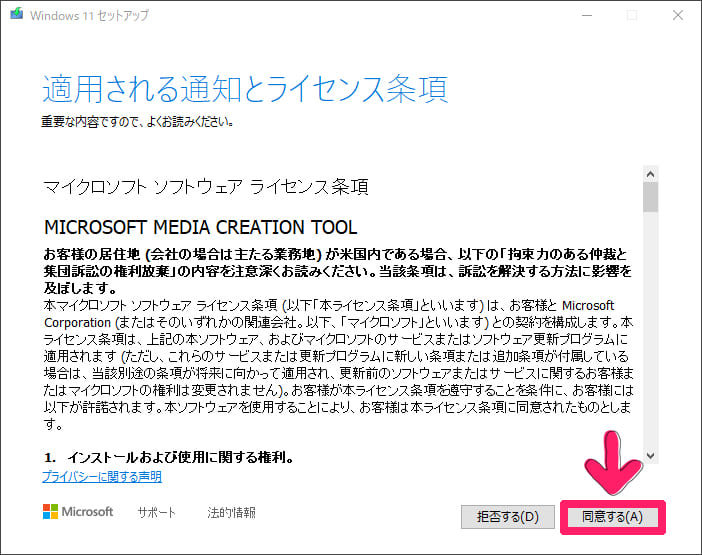Click the Windows 11 setup title bar icon
The image size is (702, 555).
17,14
